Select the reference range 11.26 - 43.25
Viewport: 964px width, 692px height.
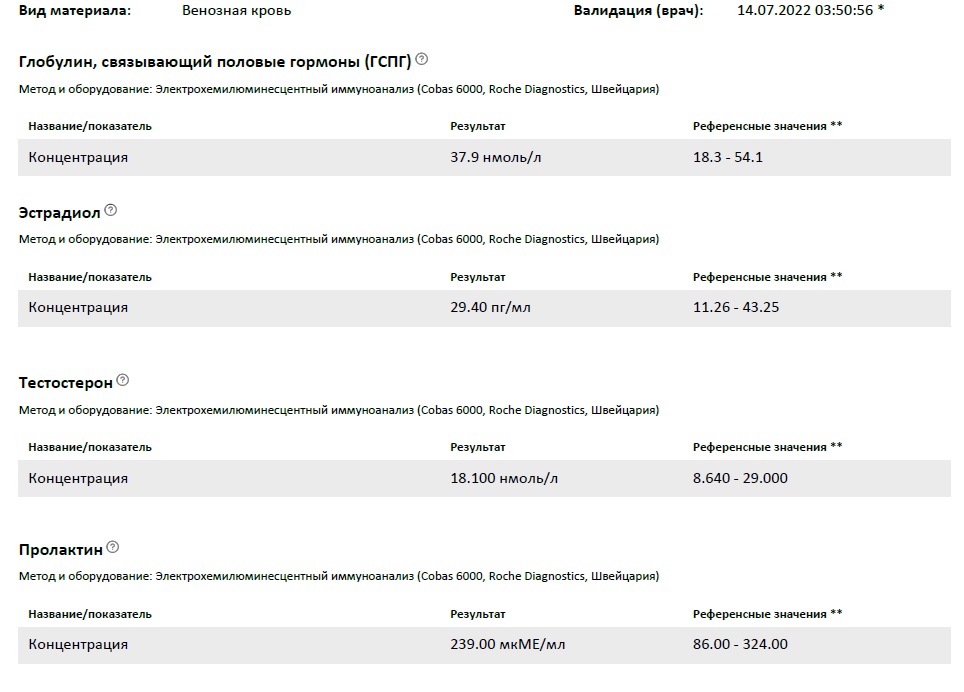pyautogui.click(x=735, y=307)
